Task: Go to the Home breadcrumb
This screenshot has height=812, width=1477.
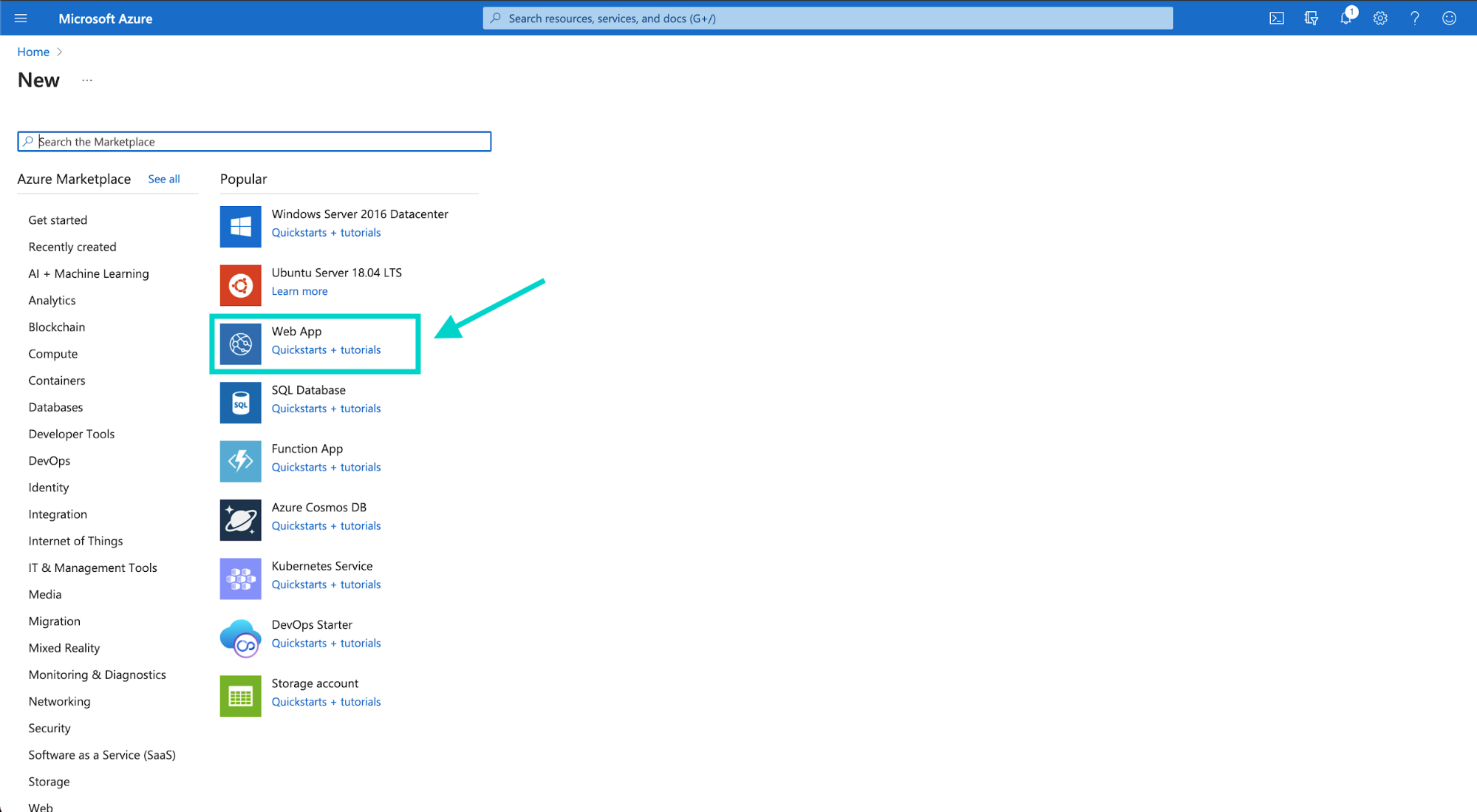Action: (33, 52)
